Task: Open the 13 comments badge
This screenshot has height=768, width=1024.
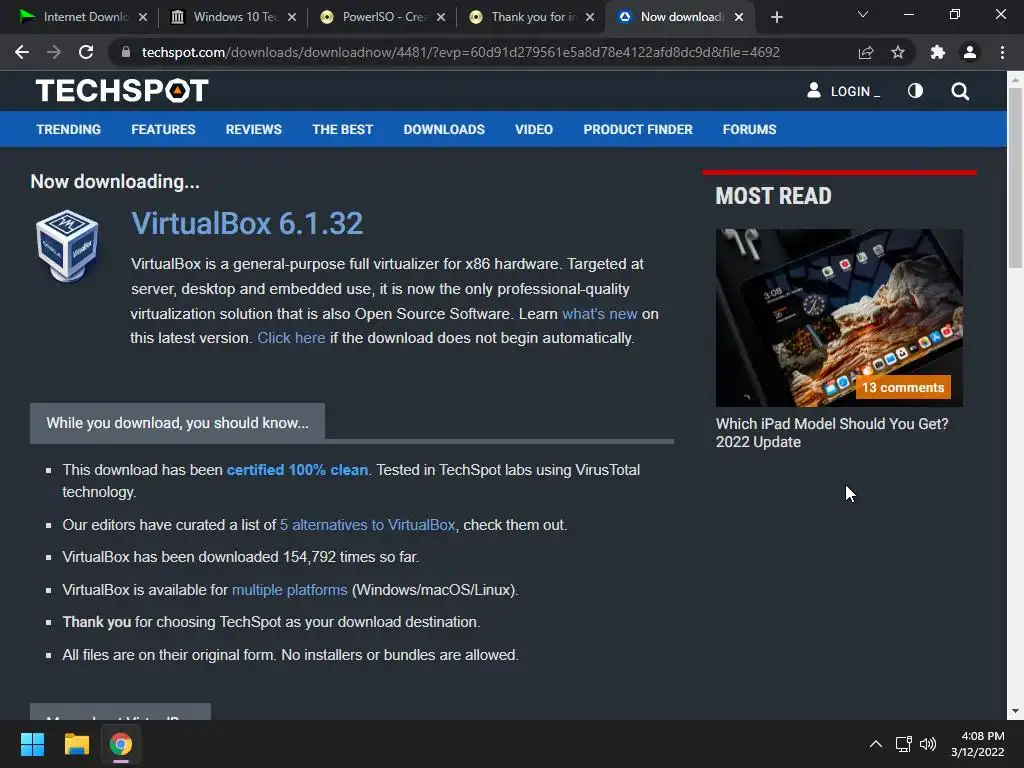Action: tap(903, 387)
